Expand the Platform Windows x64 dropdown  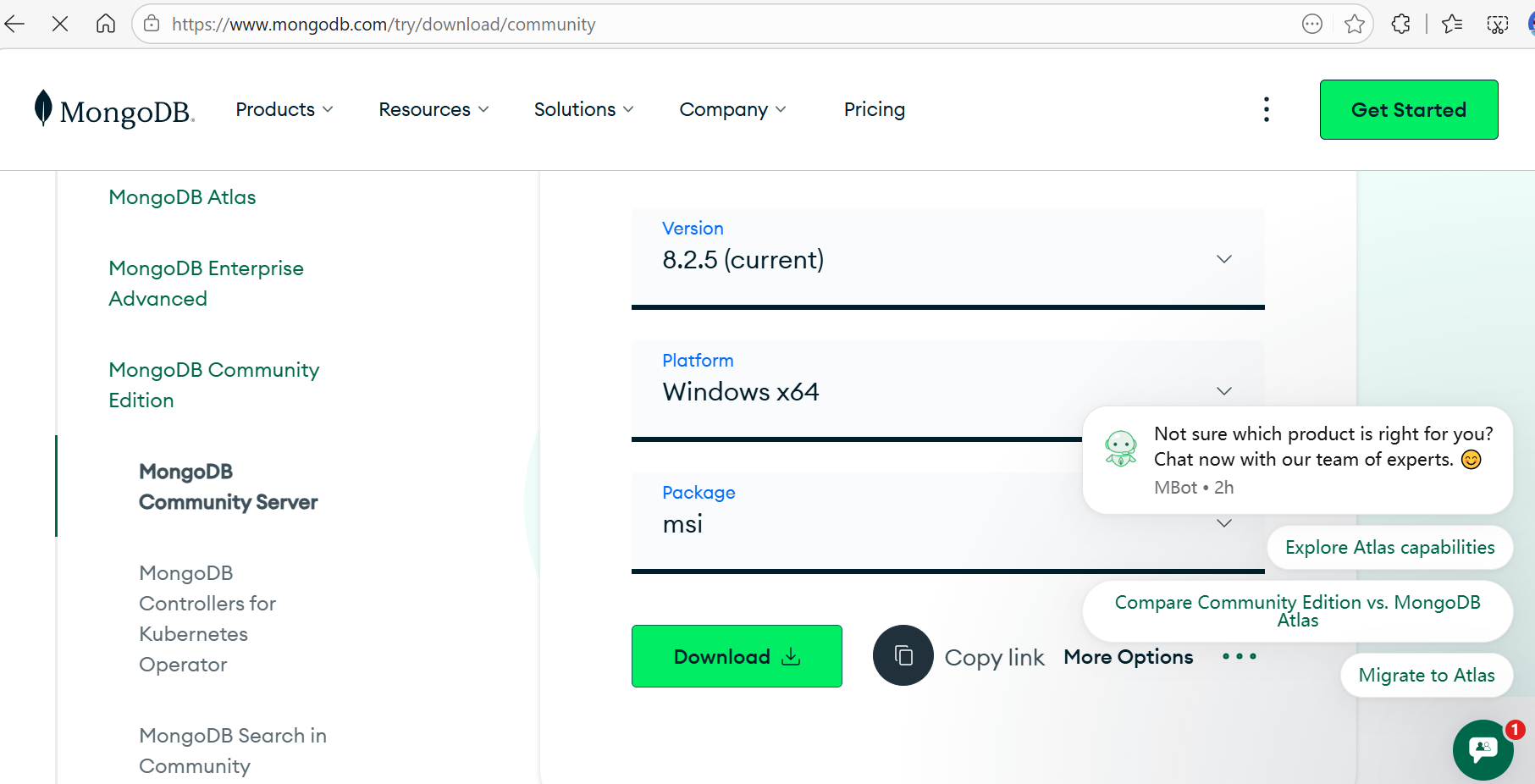pyautogui.click(x=948, y=390)
